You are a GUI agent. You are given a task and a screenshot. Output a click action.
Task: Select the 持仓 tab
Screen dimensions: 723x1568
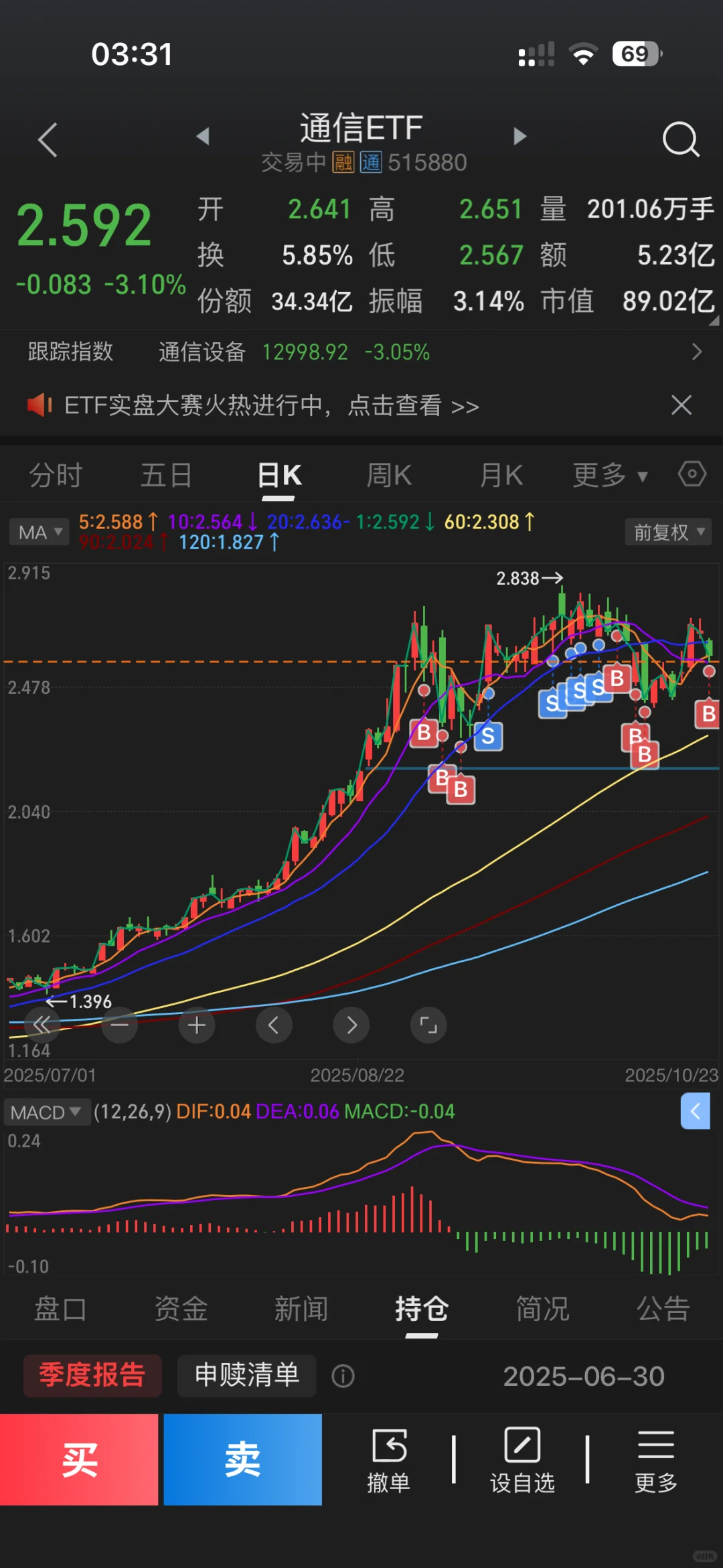click(422, 1309)
